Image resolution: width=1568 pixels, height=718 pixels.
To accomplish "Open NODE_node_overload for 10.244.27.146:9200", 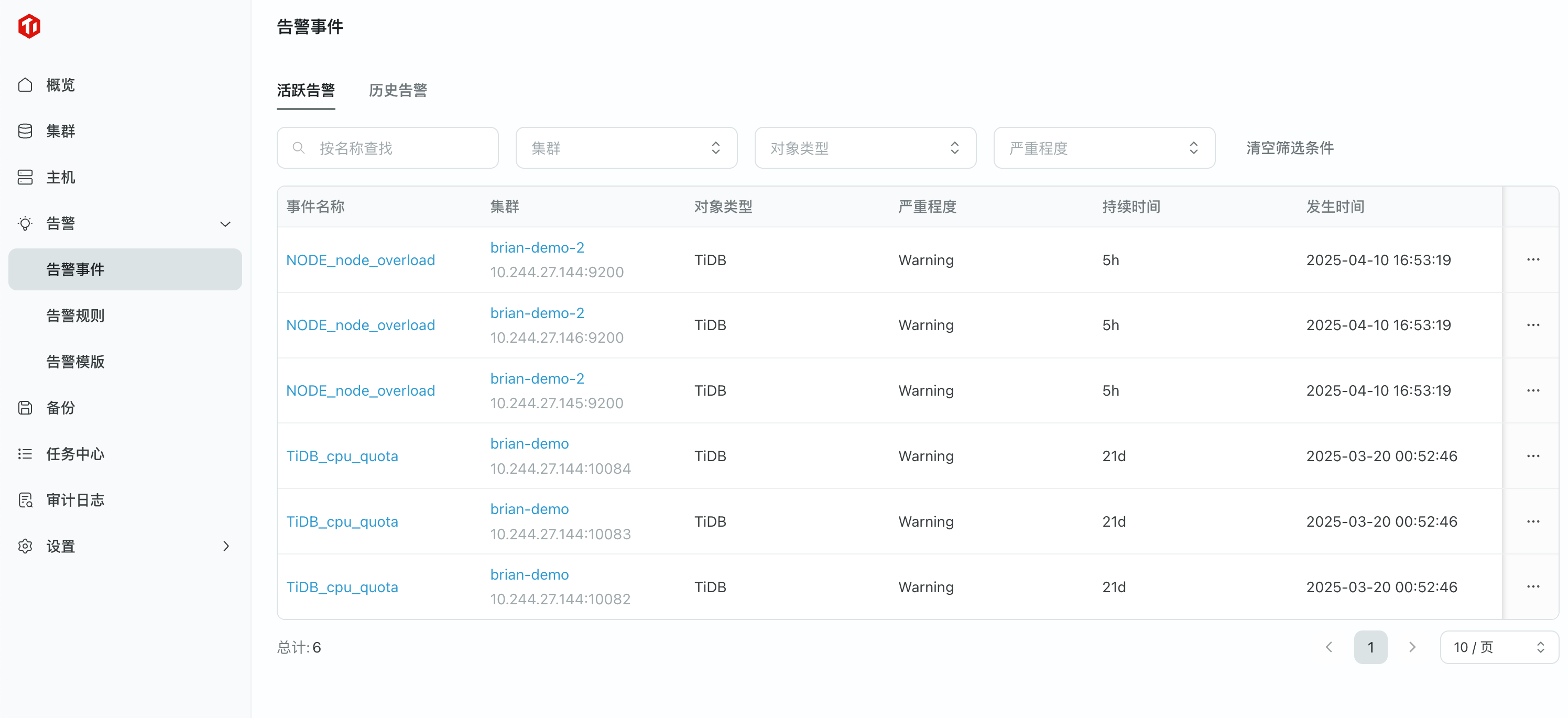I will (361, 325).
